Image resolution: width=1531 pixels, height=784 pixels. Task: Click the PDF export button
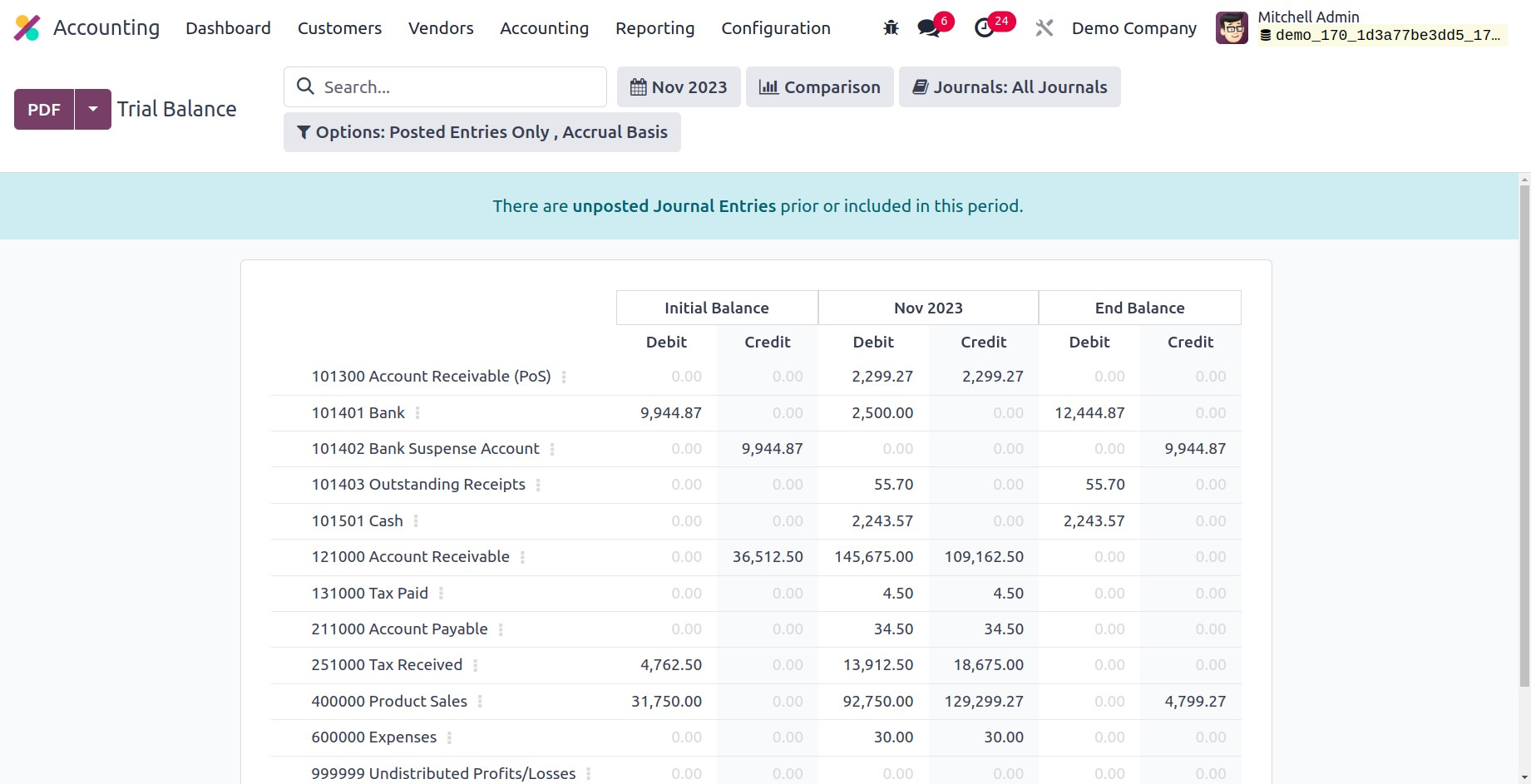click(44, 109)
